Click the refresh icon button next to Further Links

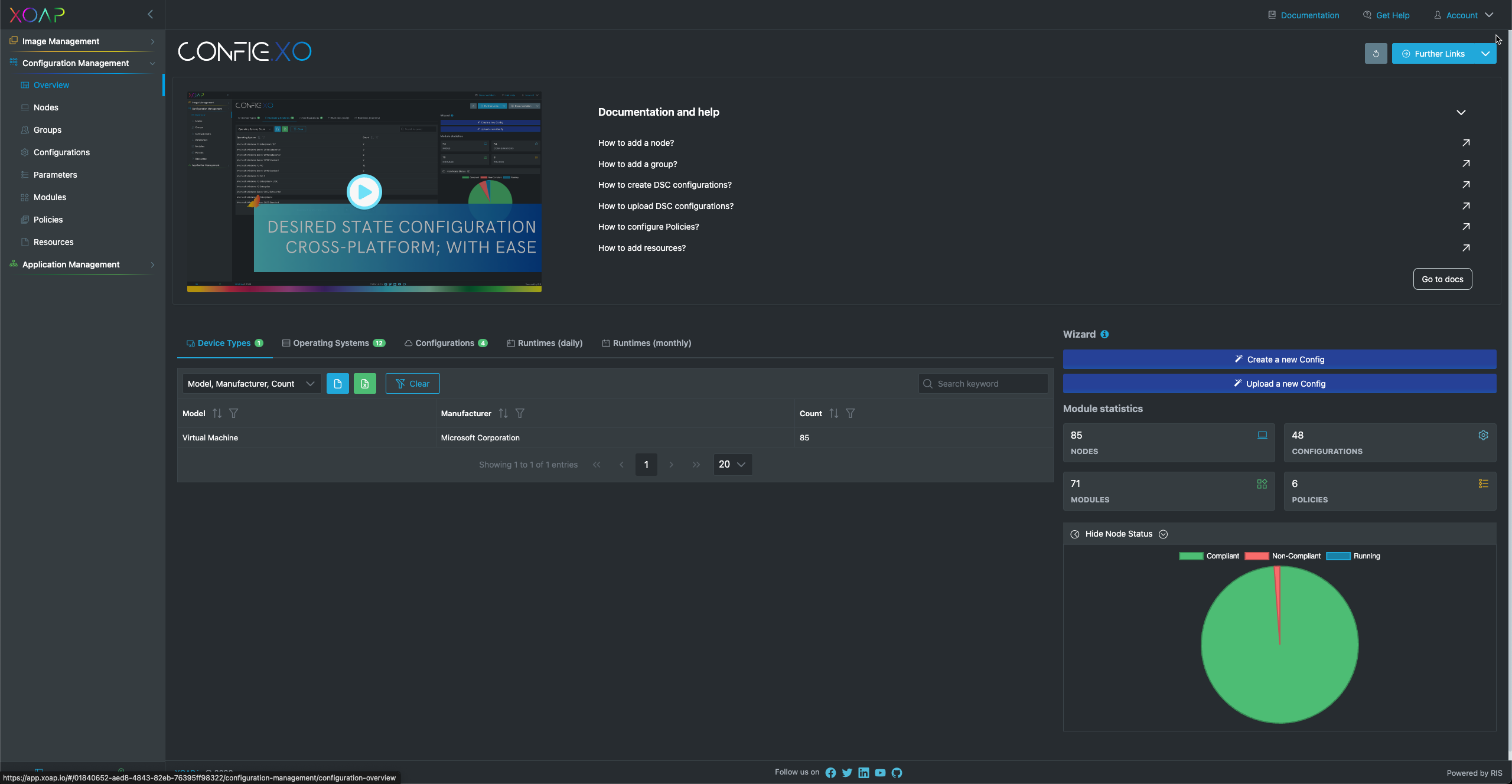click(x=1376, y=54)
